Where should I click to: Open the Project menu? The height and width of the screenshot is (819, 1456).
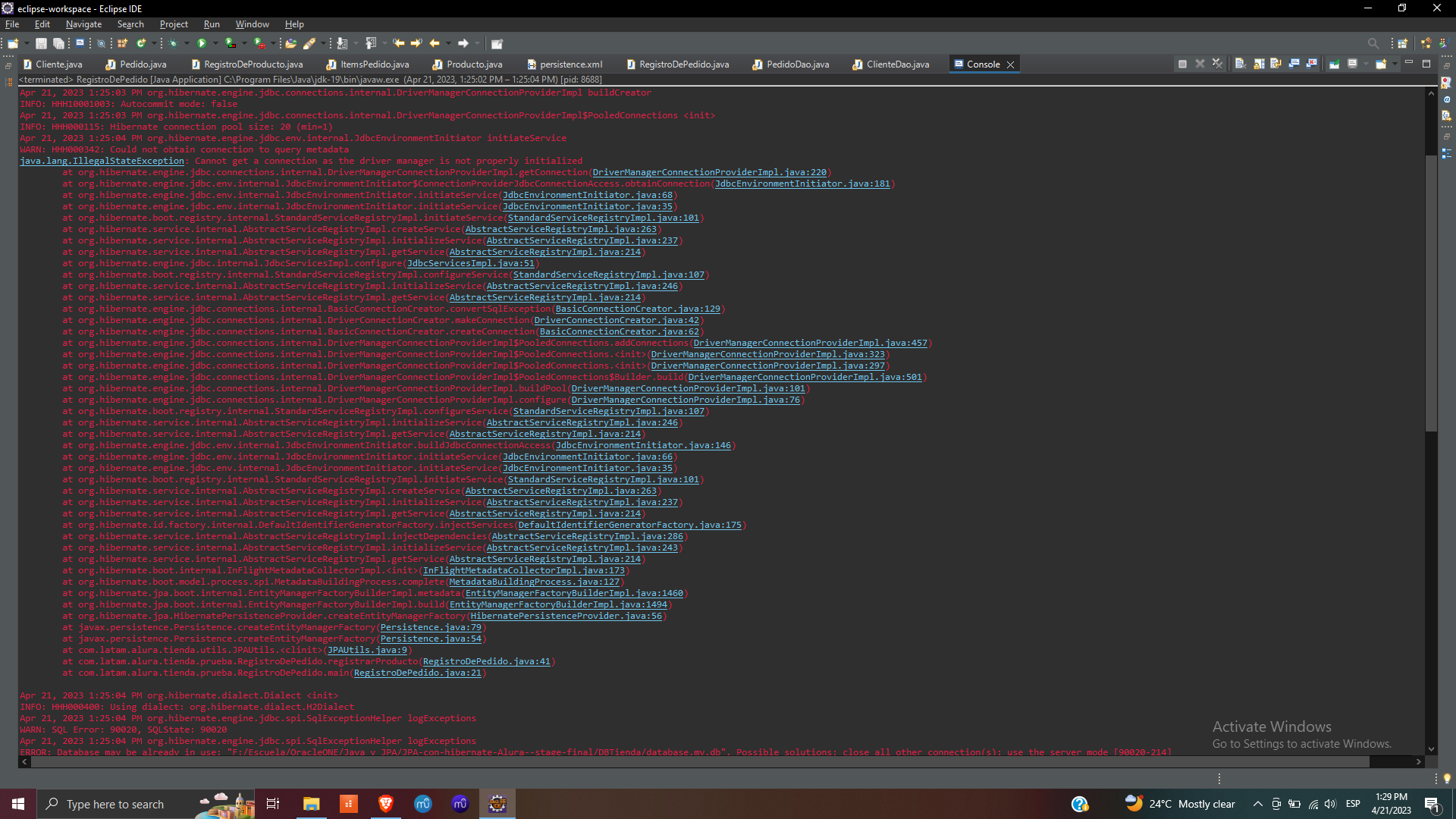(174, 24)
